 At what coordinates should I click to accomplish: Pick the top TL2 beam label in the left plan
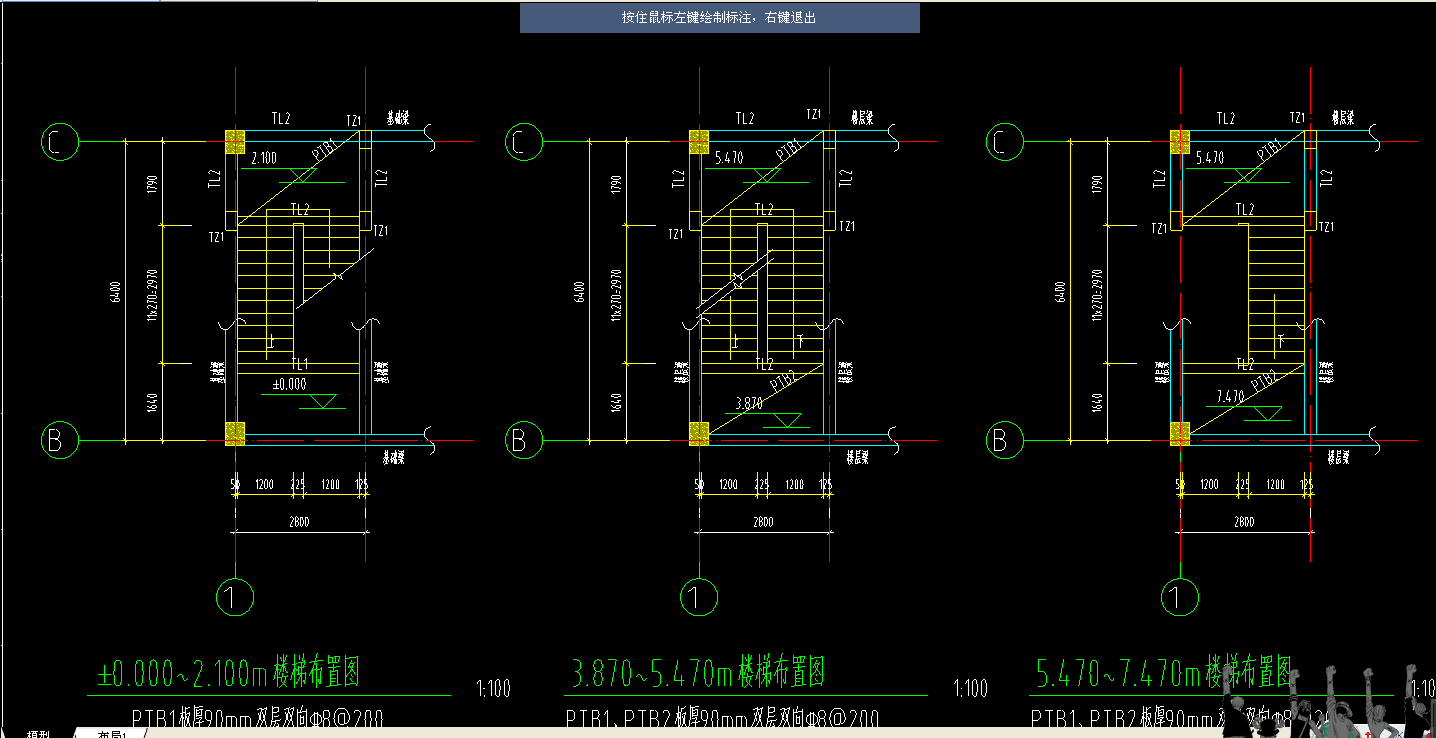pos(281,119)
